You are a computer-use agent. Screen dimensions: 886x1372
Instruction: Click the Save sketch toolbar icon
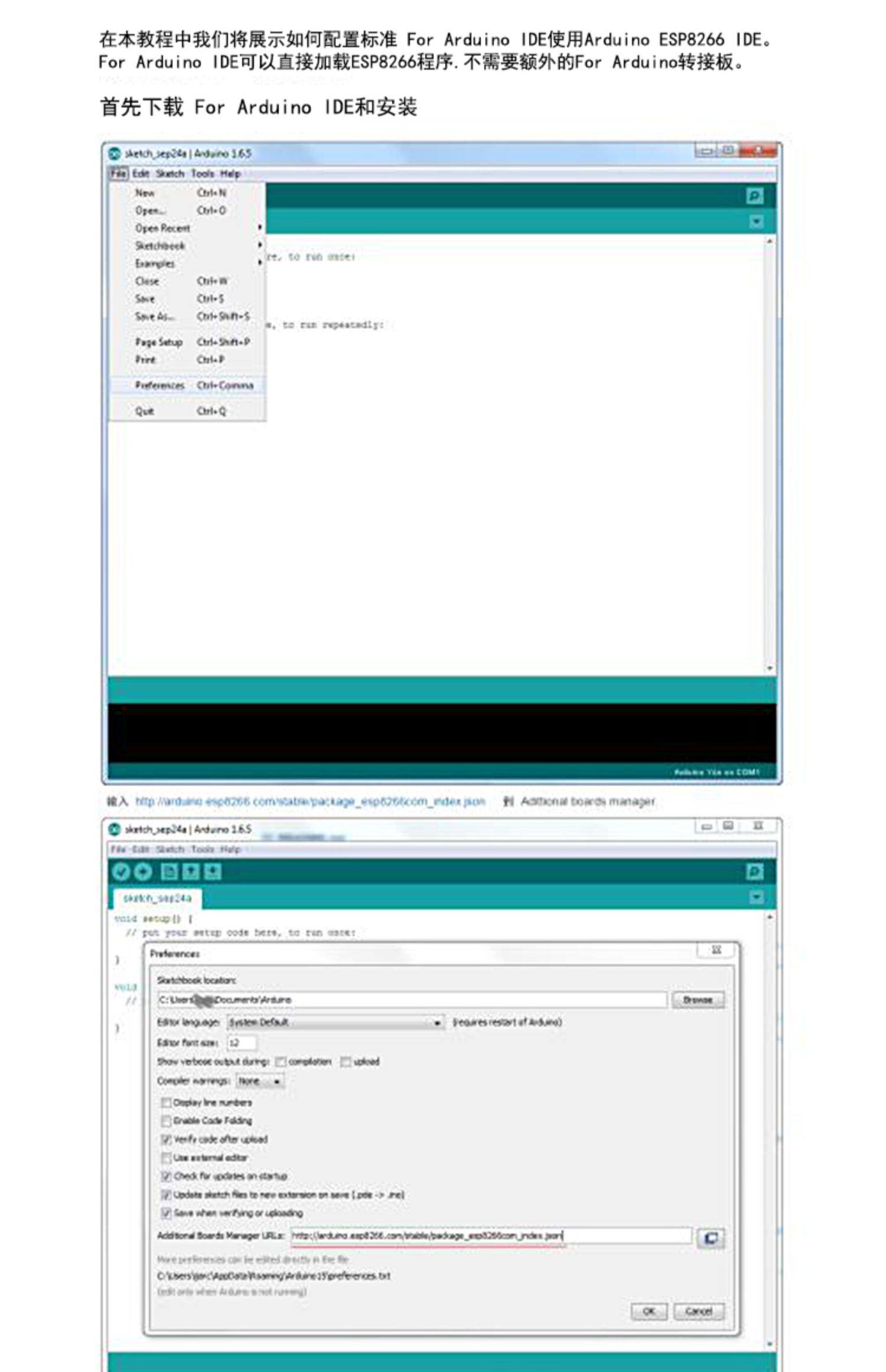(x=213, y=872)
